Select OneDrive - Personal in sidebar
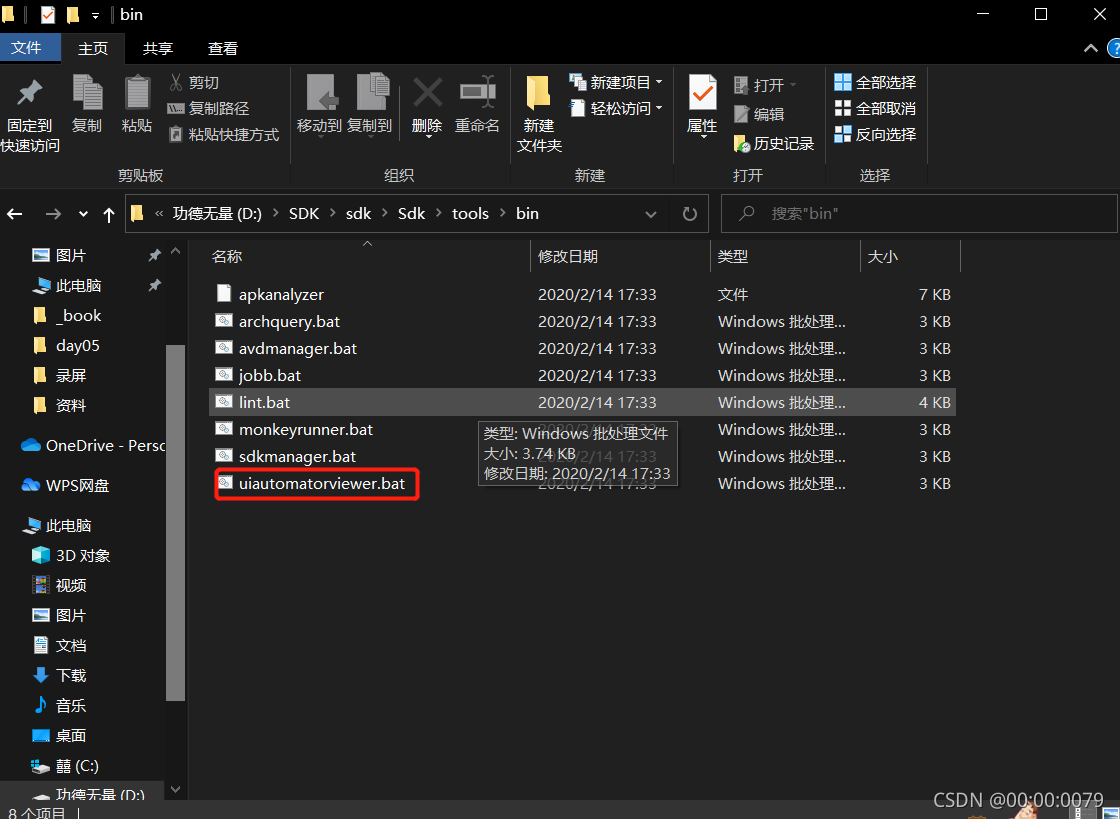The height and width of the screenshot is (819, 1120). pyautogui.click(x=93, y=446)
